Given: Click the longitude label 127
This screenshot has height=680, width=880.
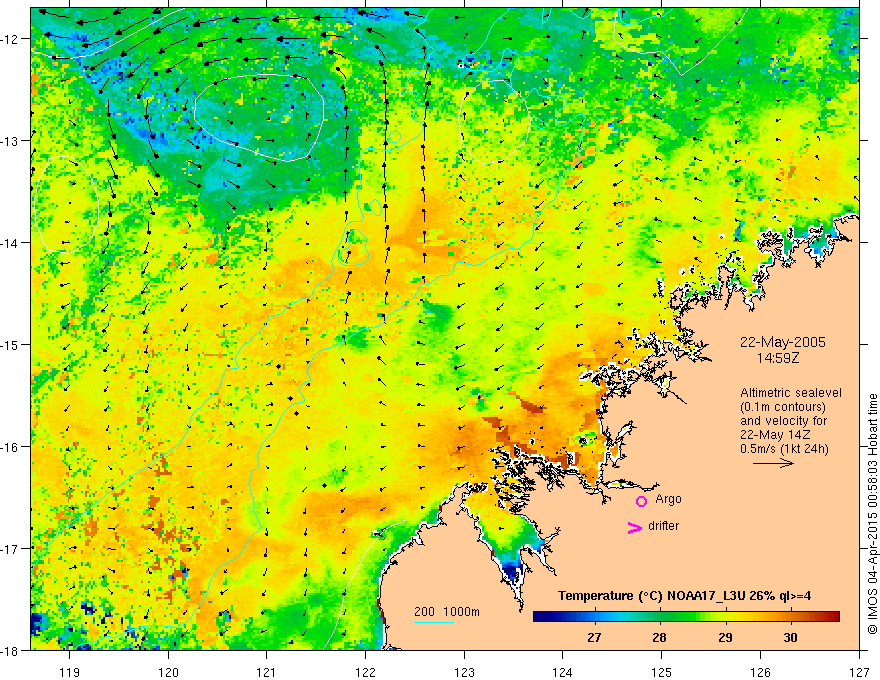Looking at the screenshot, I should pyautogui.click(x=859, y=672).
